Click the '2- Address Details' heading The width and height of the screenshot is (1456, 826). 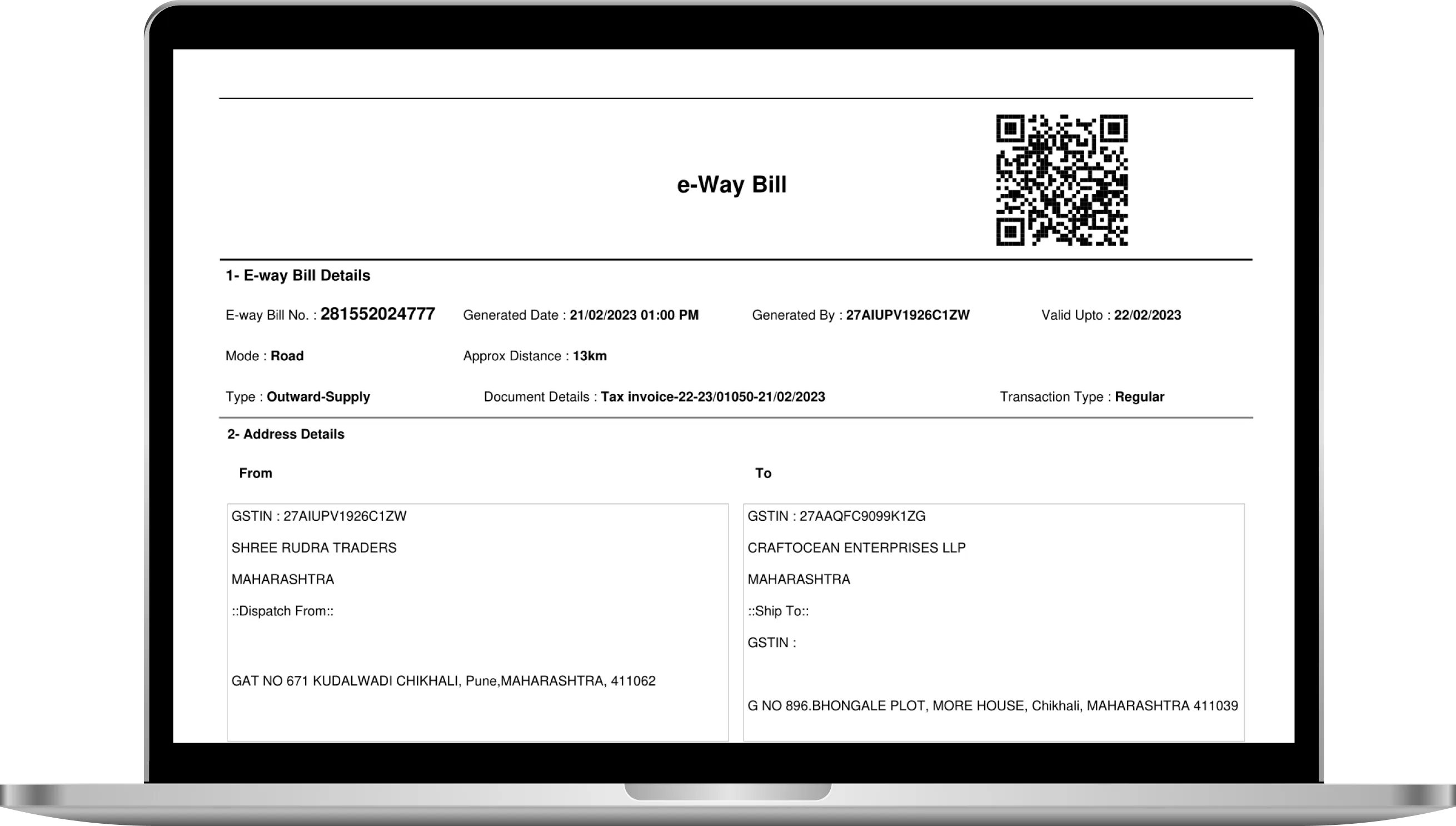pos(286,435)
